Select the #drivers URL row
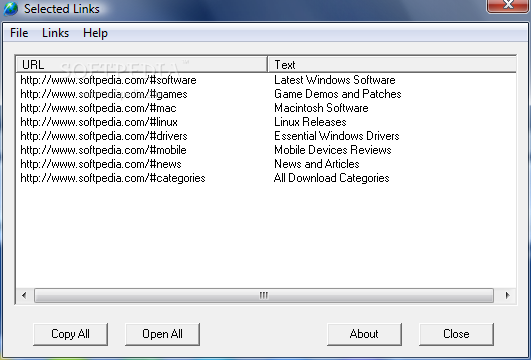Screen dimensions: 531x360 pyautogui.click(x=104, y=136)
